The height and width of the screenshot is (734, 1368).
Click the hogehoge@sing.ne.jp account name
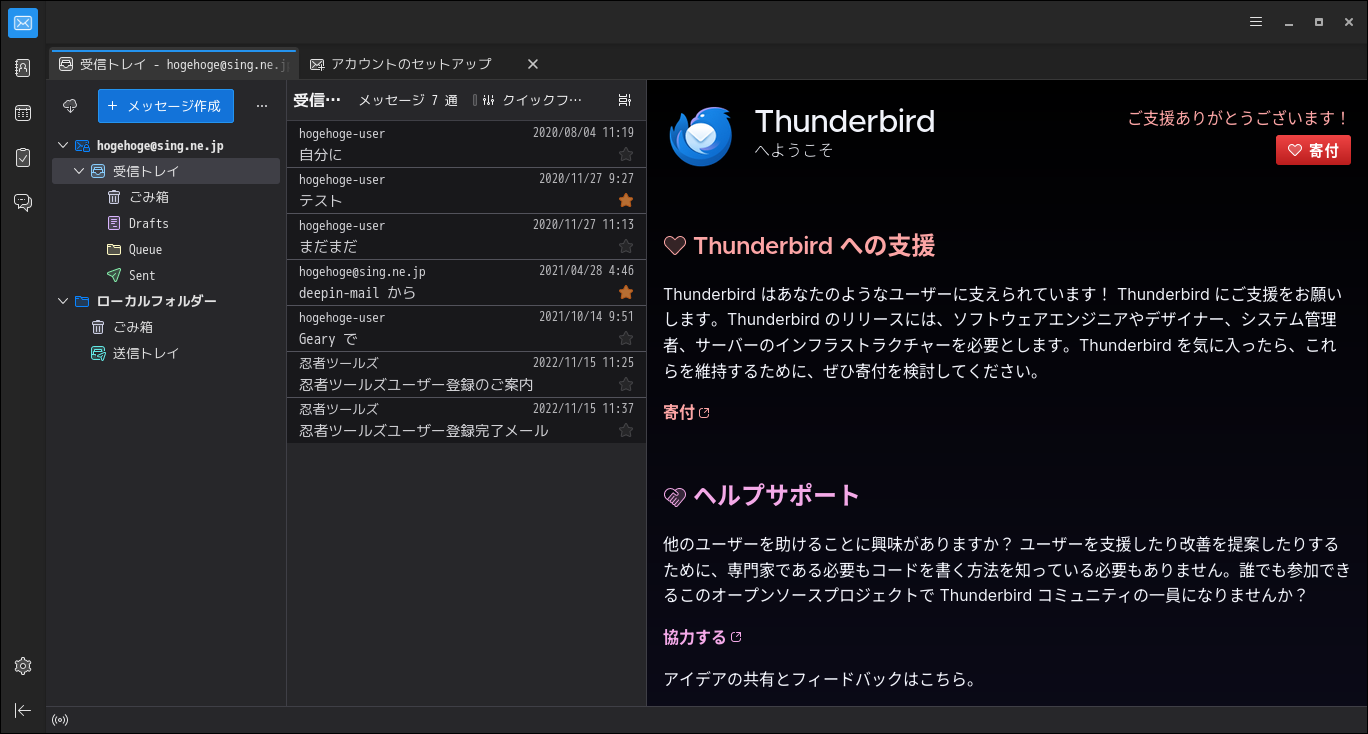pyautogui.click(x=160, y=145)
